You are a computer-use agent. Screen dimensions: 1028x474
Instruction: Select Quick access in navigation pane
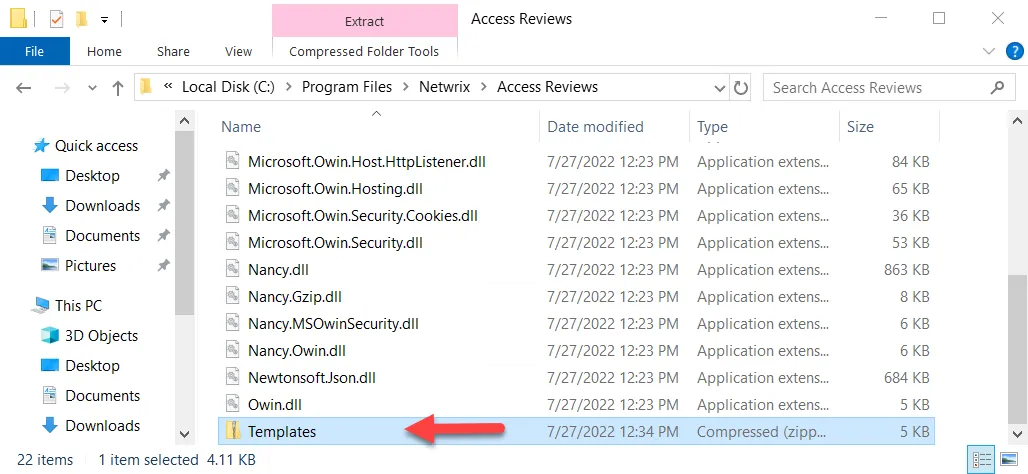pos(96,146)
